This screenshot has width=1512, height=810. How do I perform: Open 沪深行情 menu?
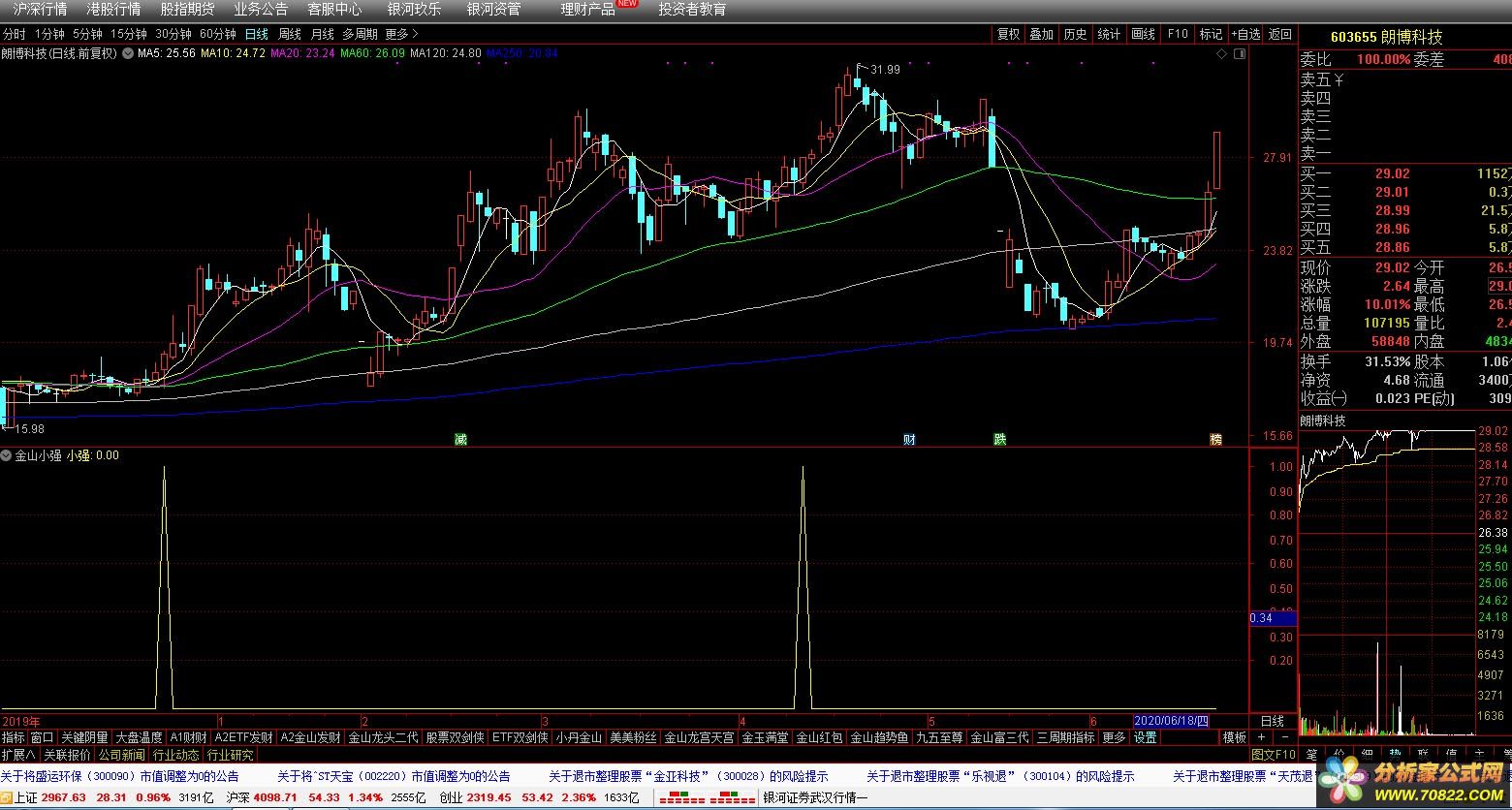(x=40, y=10)
